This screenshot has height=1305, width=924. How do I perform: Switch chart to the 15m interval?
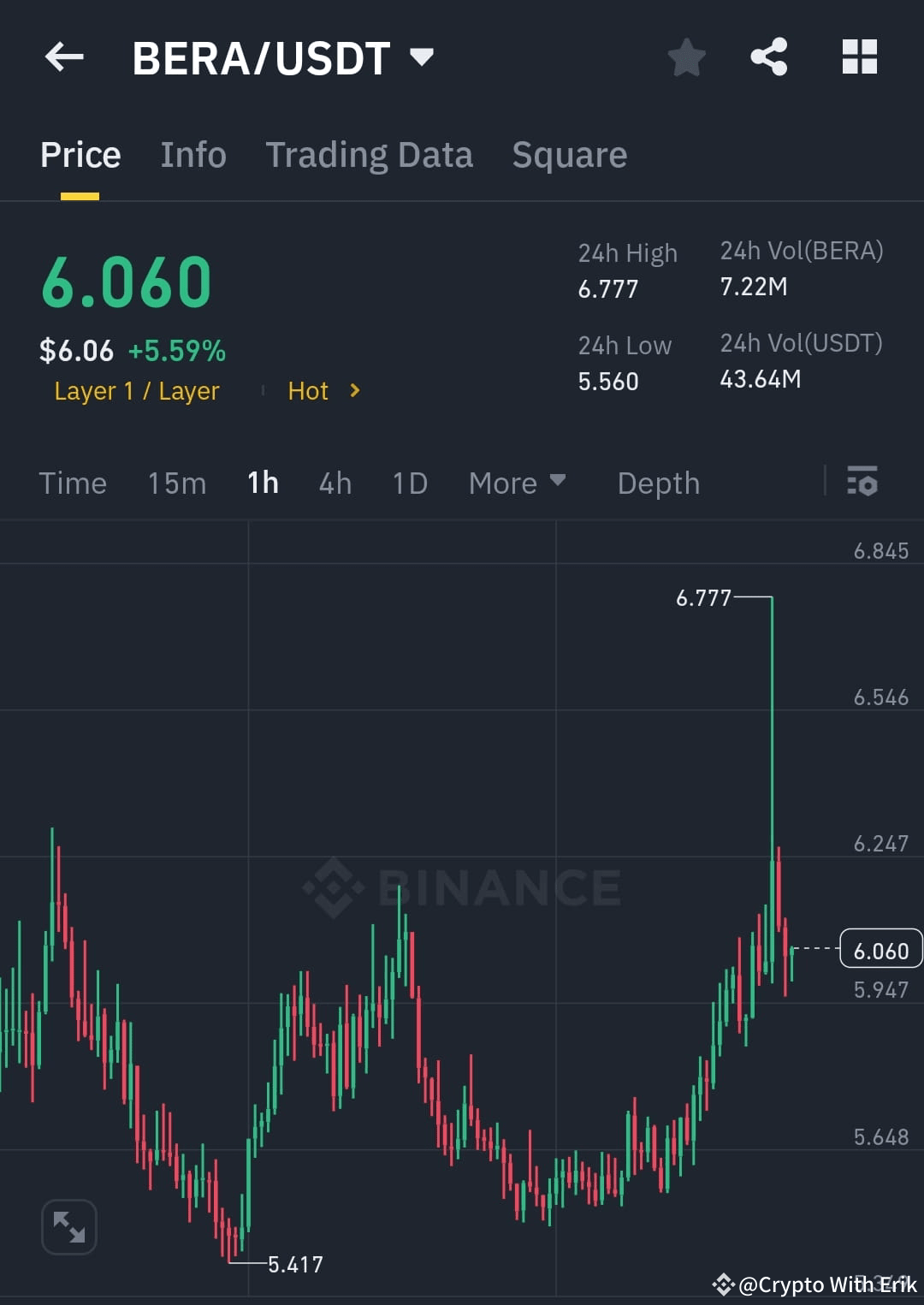(x=175, y=483)
